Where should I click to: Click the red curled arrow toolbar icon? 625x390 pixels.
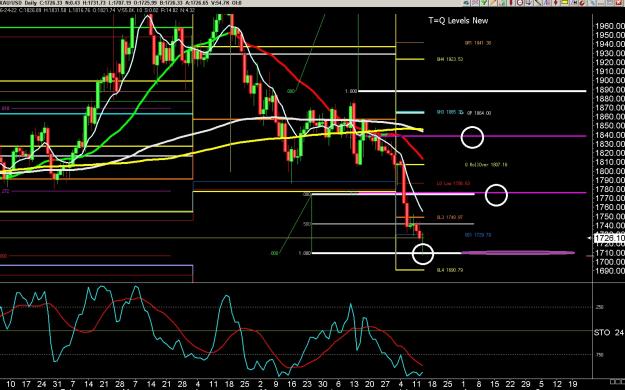583,2
